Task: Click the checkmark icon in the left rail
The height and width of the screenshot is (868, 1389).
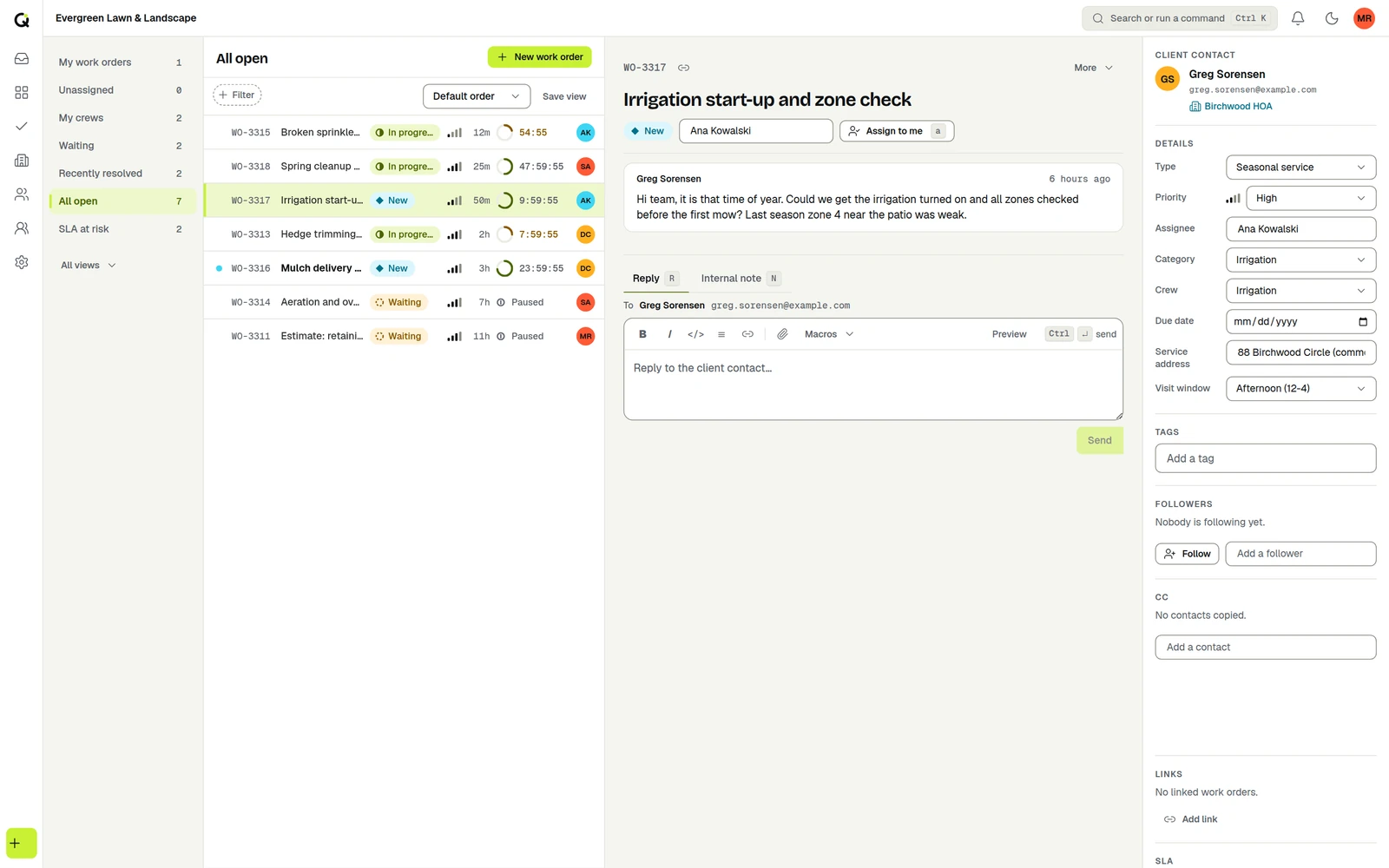Action: pyautogui.click(x=22, y=126)
